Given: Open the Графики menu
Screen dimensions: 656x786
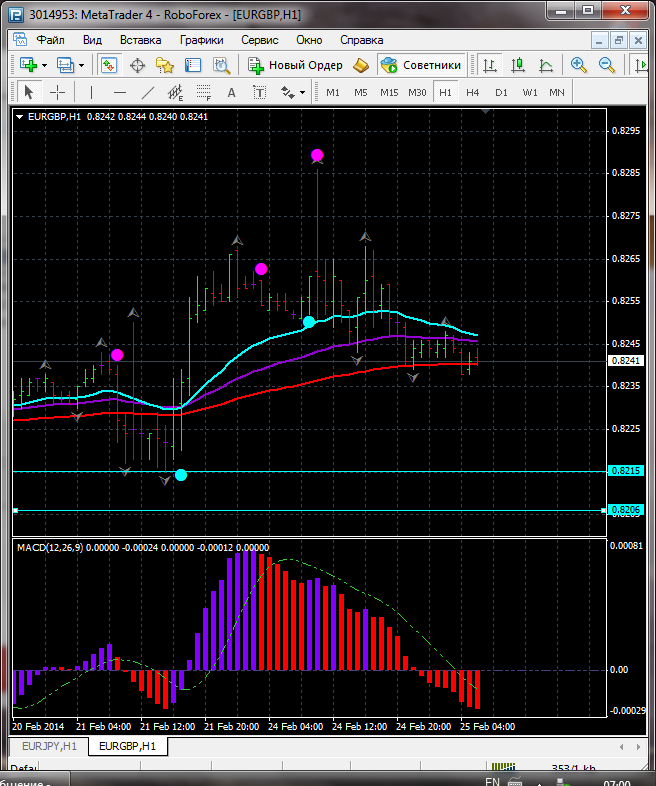Looking at the screenshot, I should (201, 40).
